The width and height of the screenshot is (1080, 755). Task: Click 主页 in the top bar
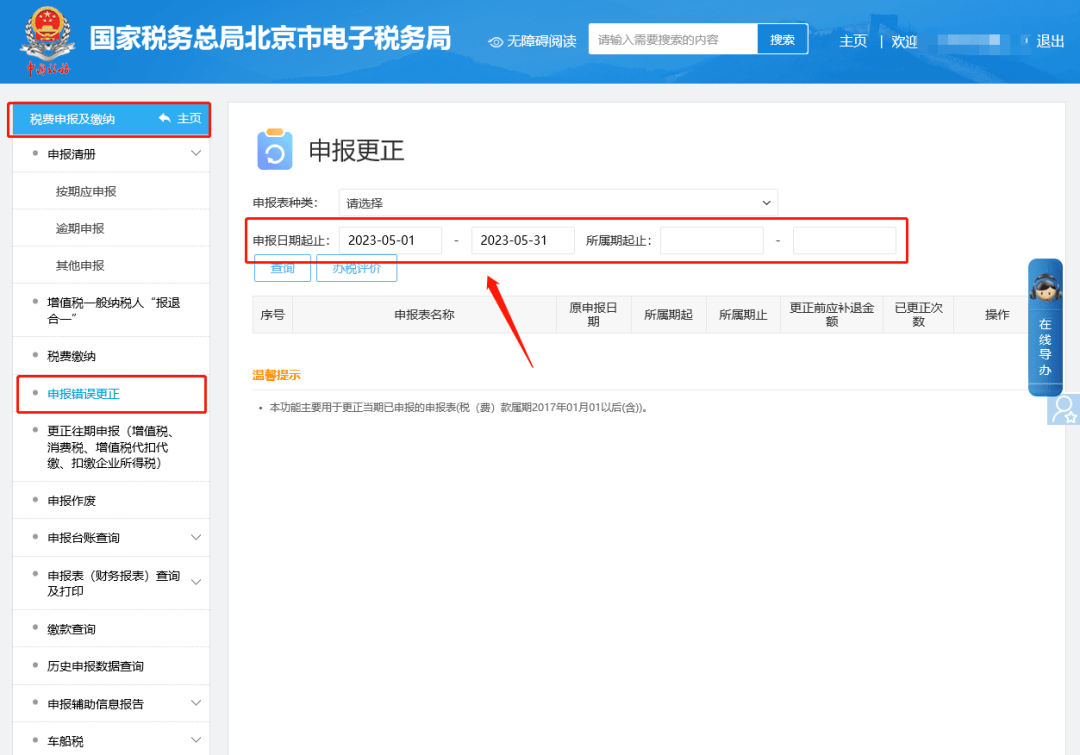853,41
